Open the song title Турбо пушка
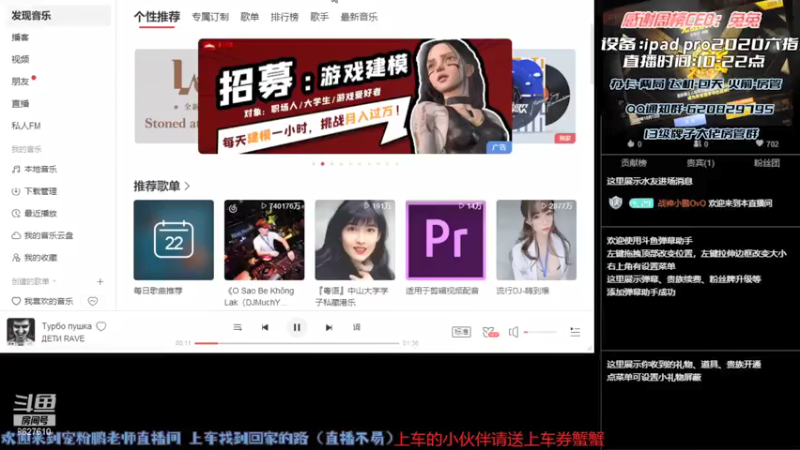The height and width of the screenshot is (450, 800). (67, 326)
